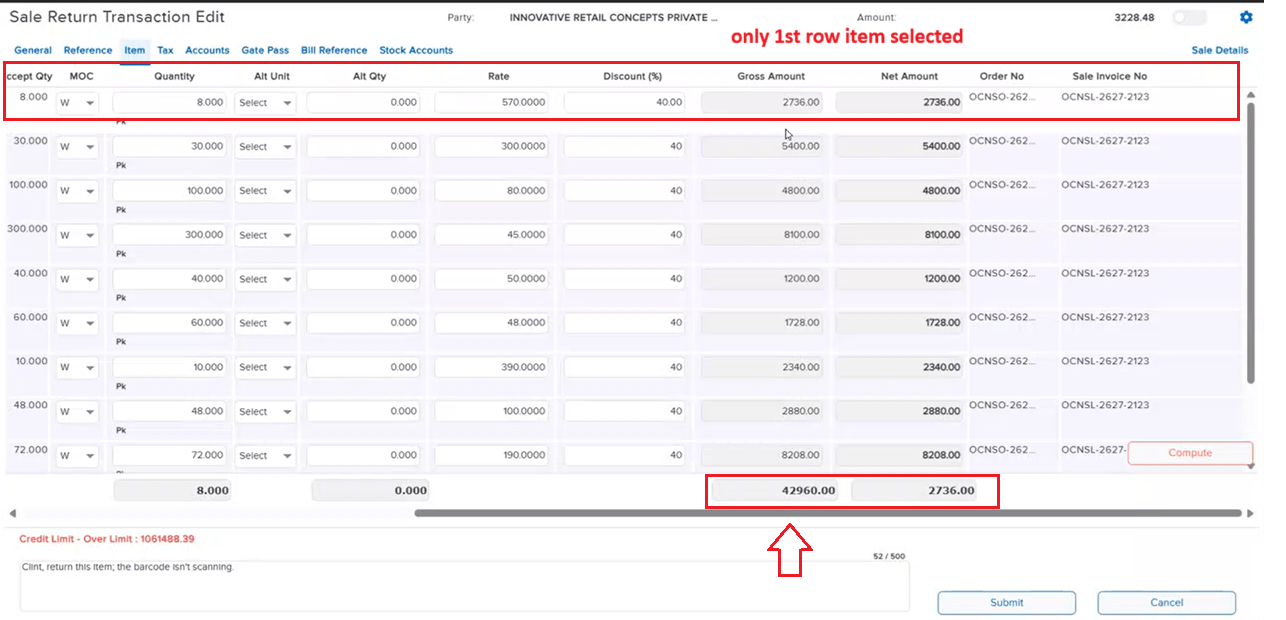Click the remarks text box about barcode

[464, 585]
